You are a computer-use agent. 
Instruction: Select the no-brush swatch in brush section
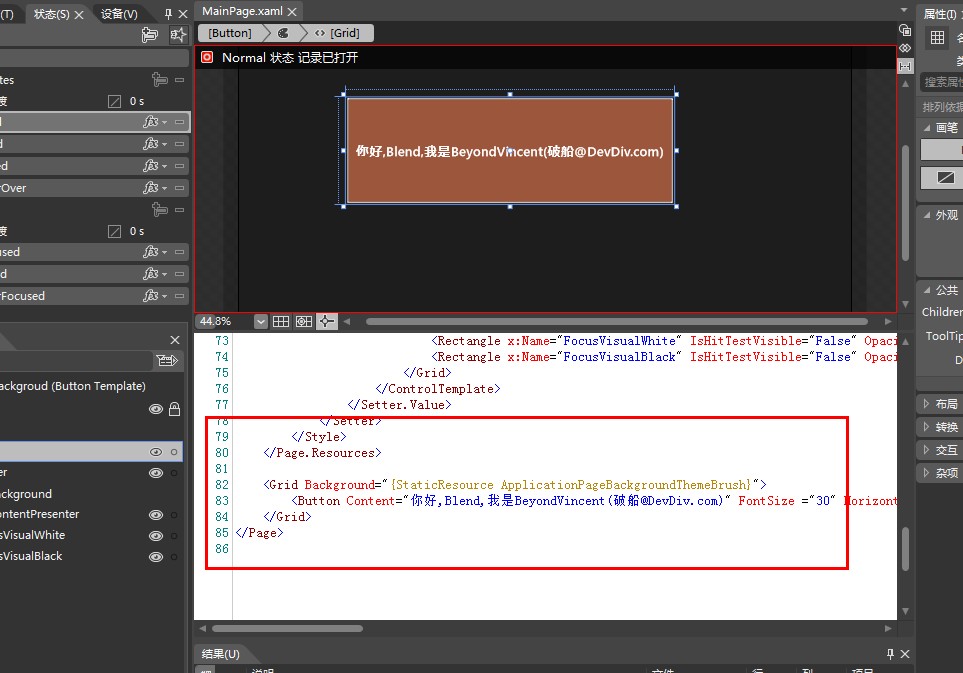coord(945,178)
